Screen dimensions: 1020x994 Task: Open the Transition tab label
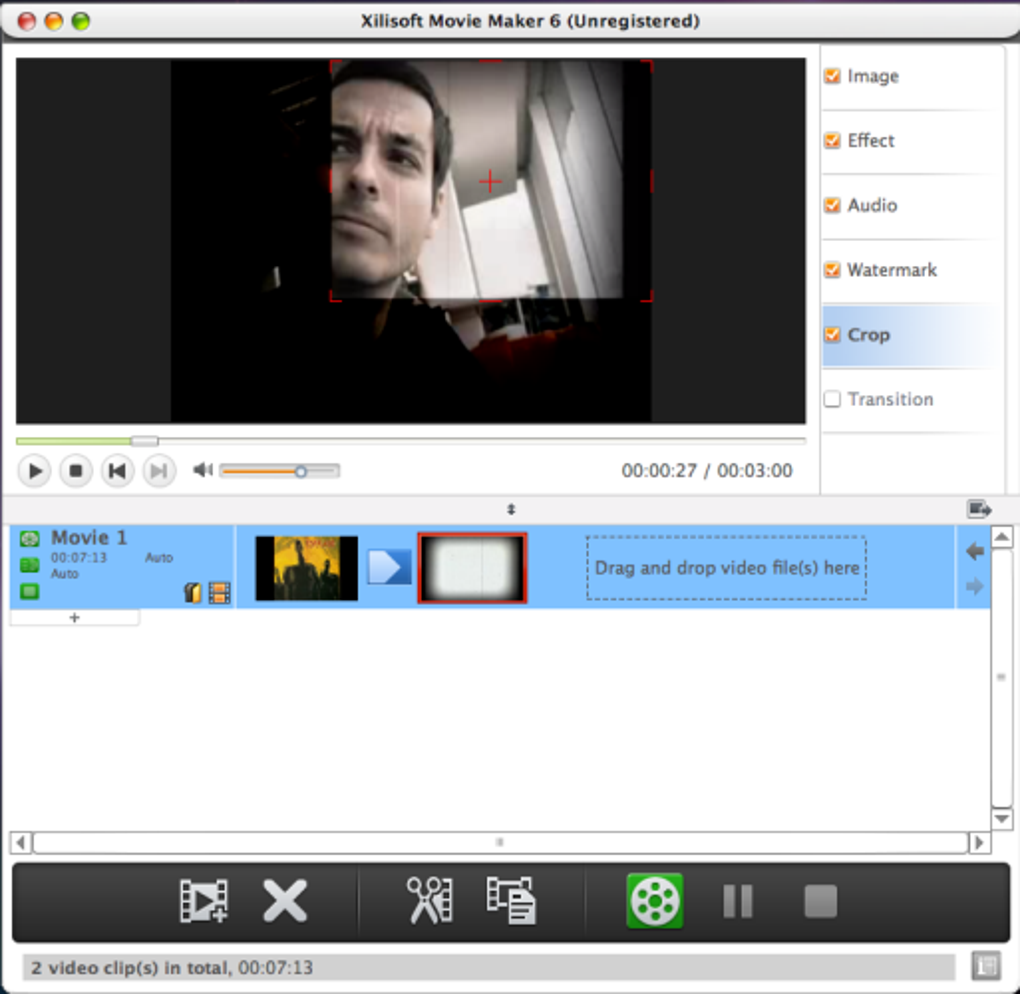[x=891, y=399]
